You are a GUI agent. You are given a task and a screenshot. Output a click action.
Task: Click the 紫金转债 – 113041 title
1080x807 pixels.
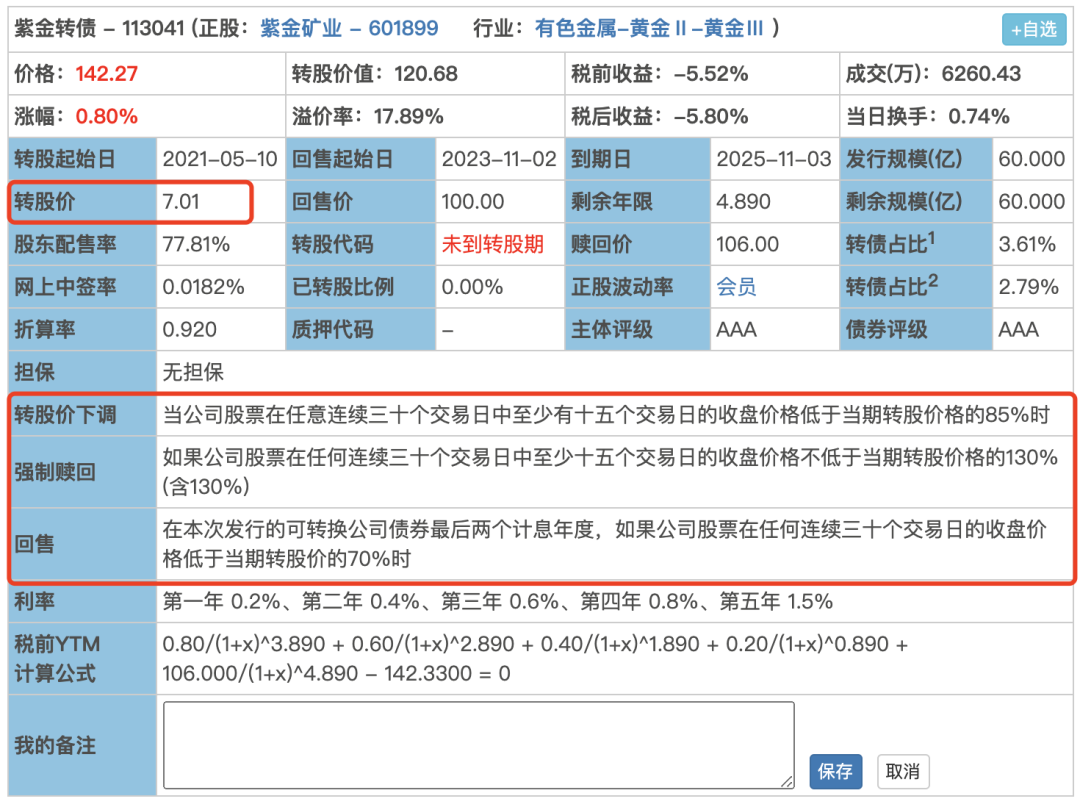(99, 28)
